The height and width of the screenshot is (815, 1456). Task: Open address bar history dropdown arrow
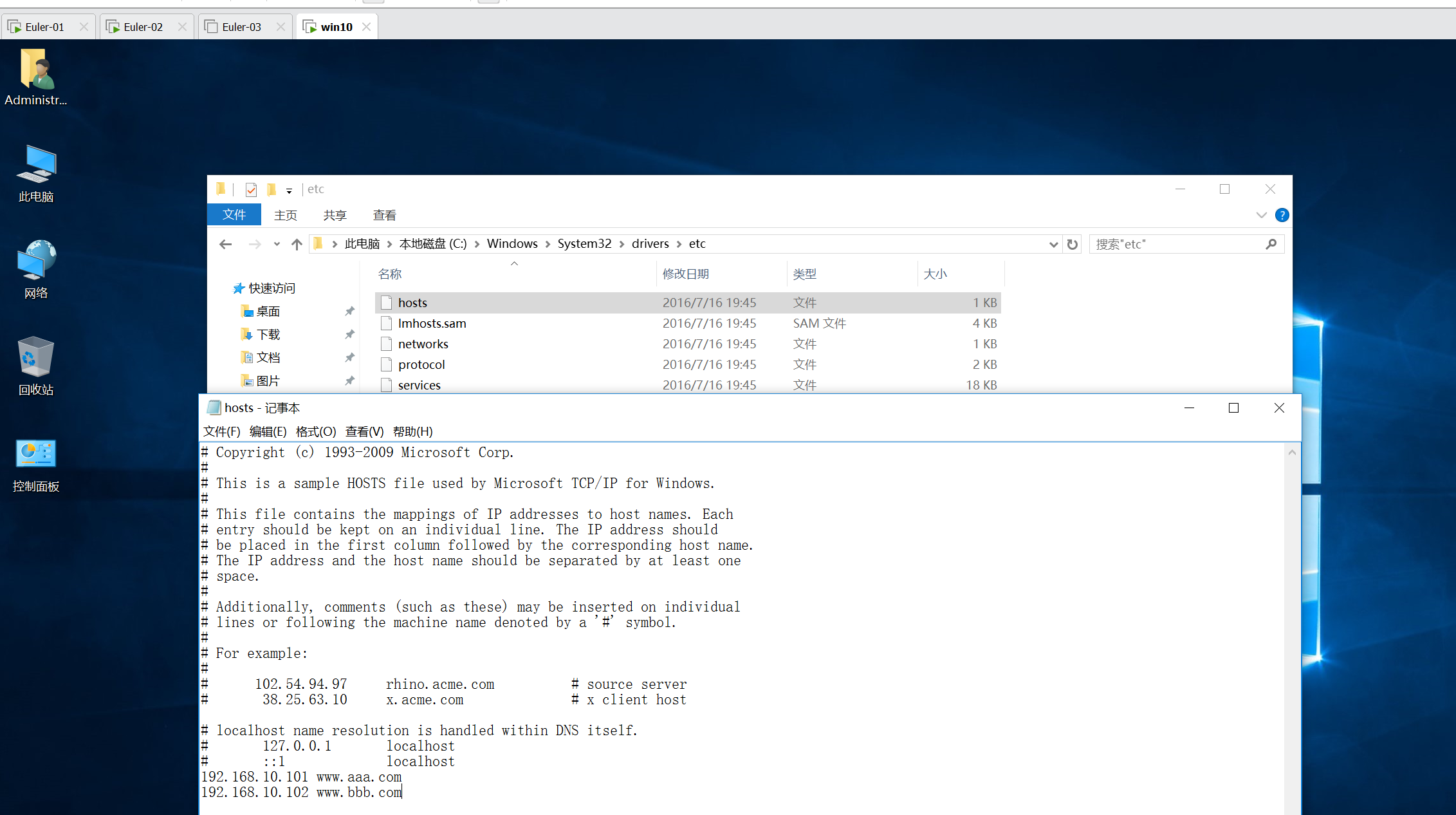coord(1053,244)
